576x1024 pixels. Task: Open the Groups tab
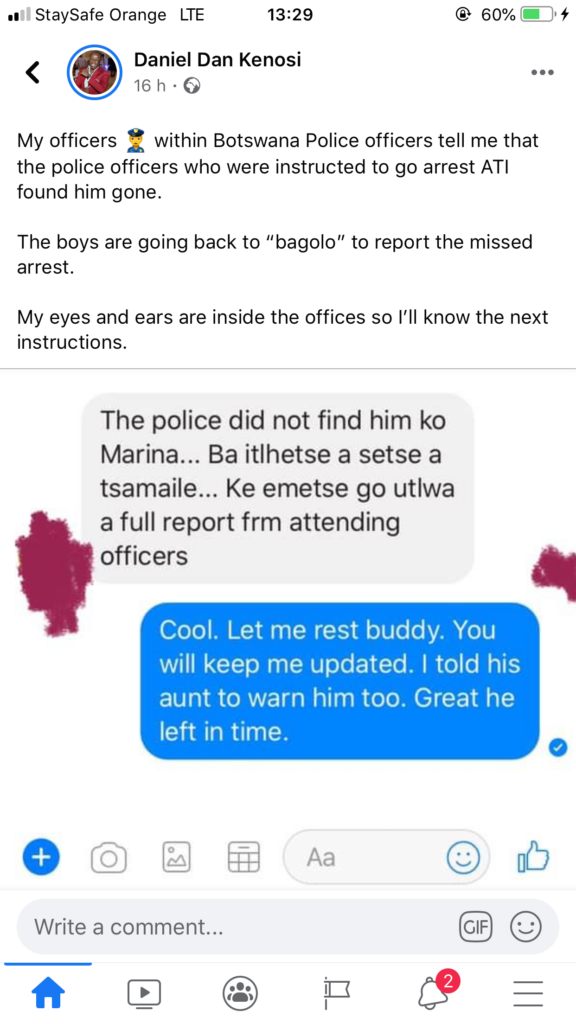point(240,994)
